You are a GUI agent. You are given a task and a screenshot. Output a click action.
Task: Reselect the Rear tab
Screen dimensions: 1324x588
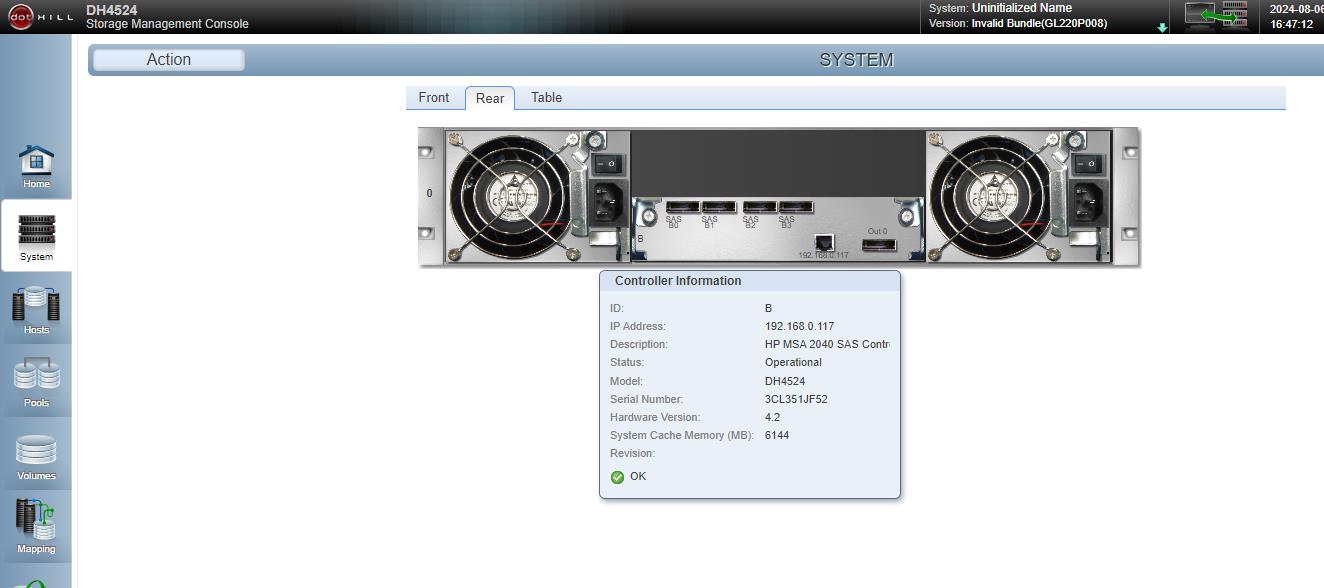[x=490, y=97]
